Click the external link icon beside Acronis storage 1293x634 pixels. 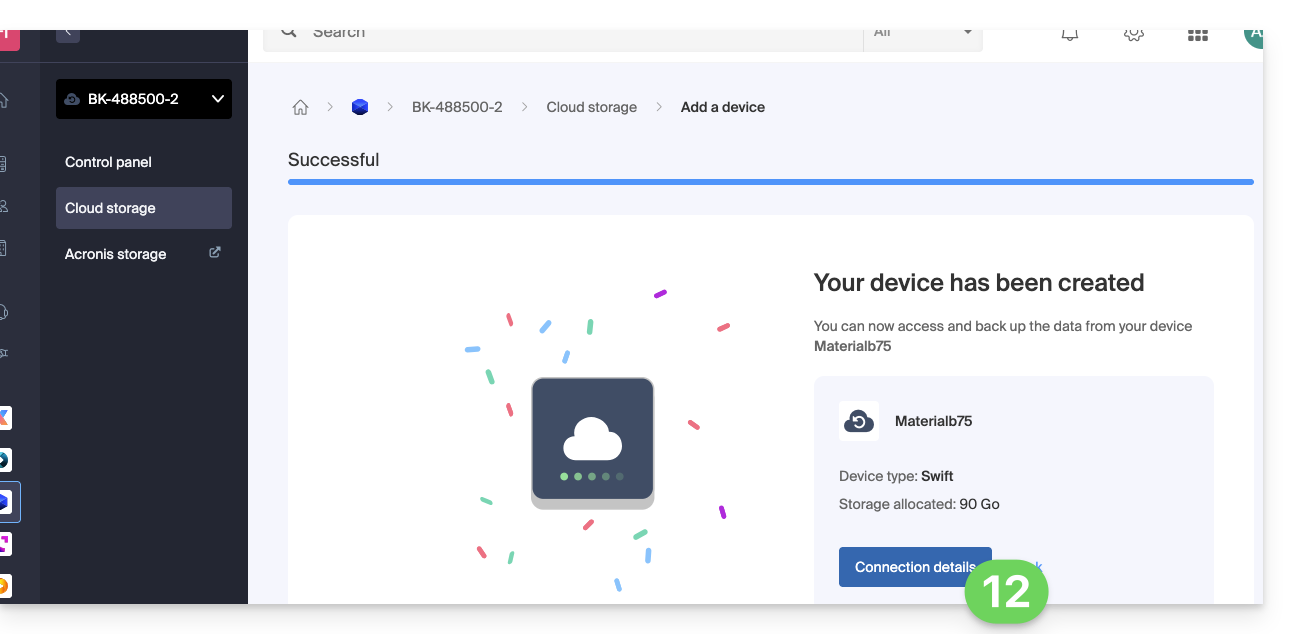click(x=214, y=253)
